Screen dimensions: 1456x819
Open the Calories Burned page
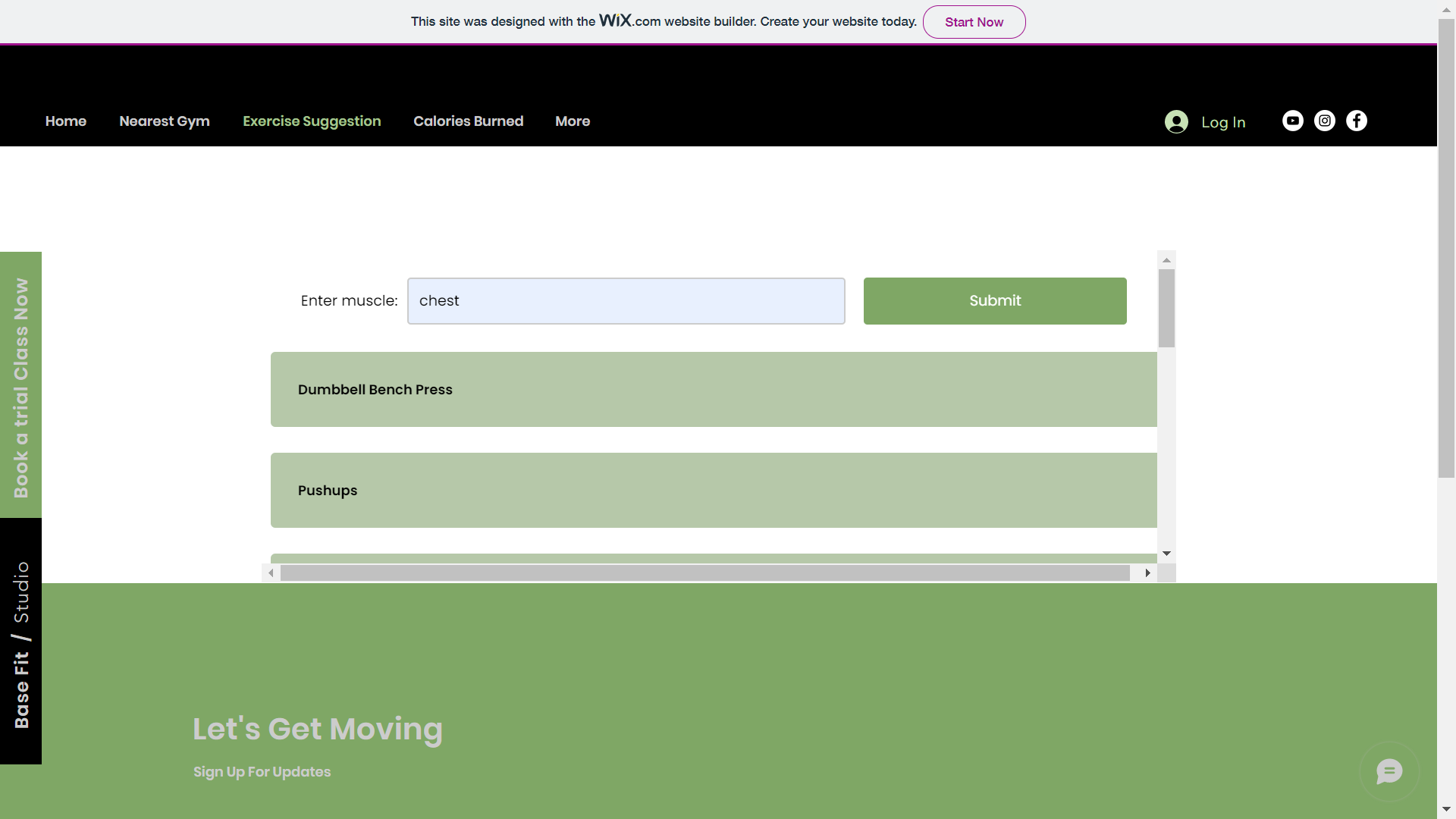(468, 121)
